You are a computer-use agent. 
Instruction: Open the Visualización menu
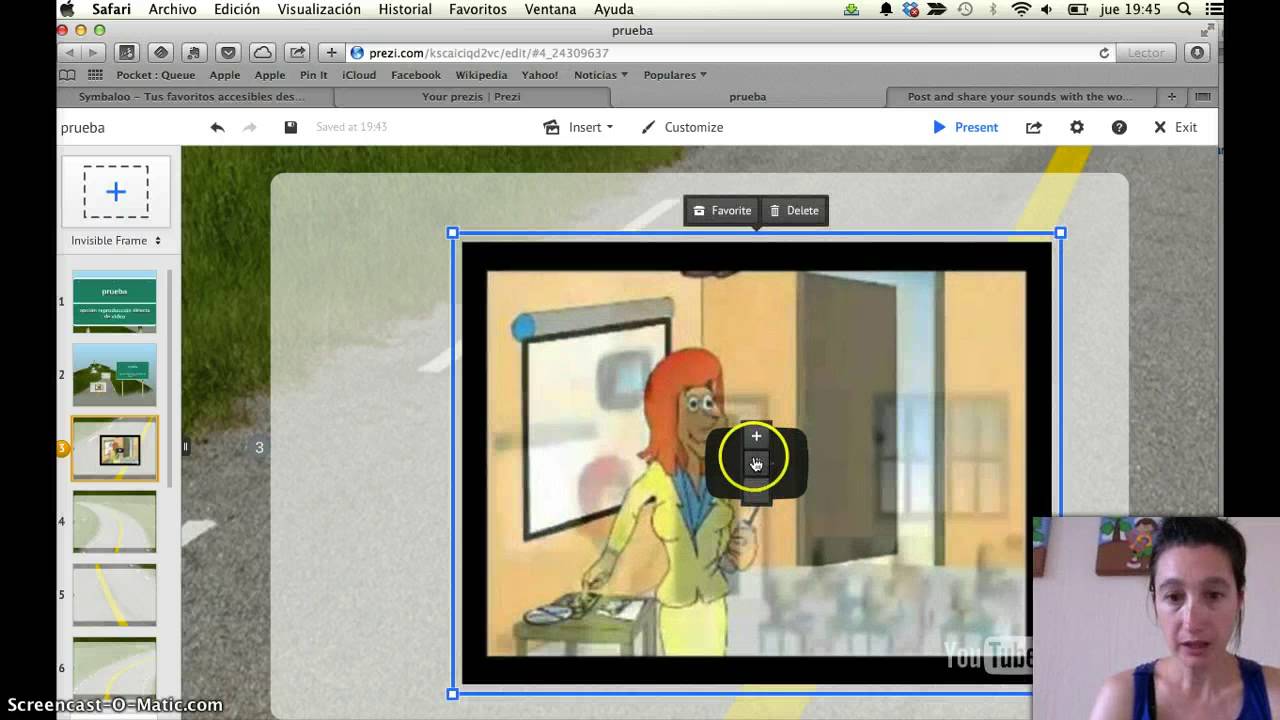pos(319,9)
